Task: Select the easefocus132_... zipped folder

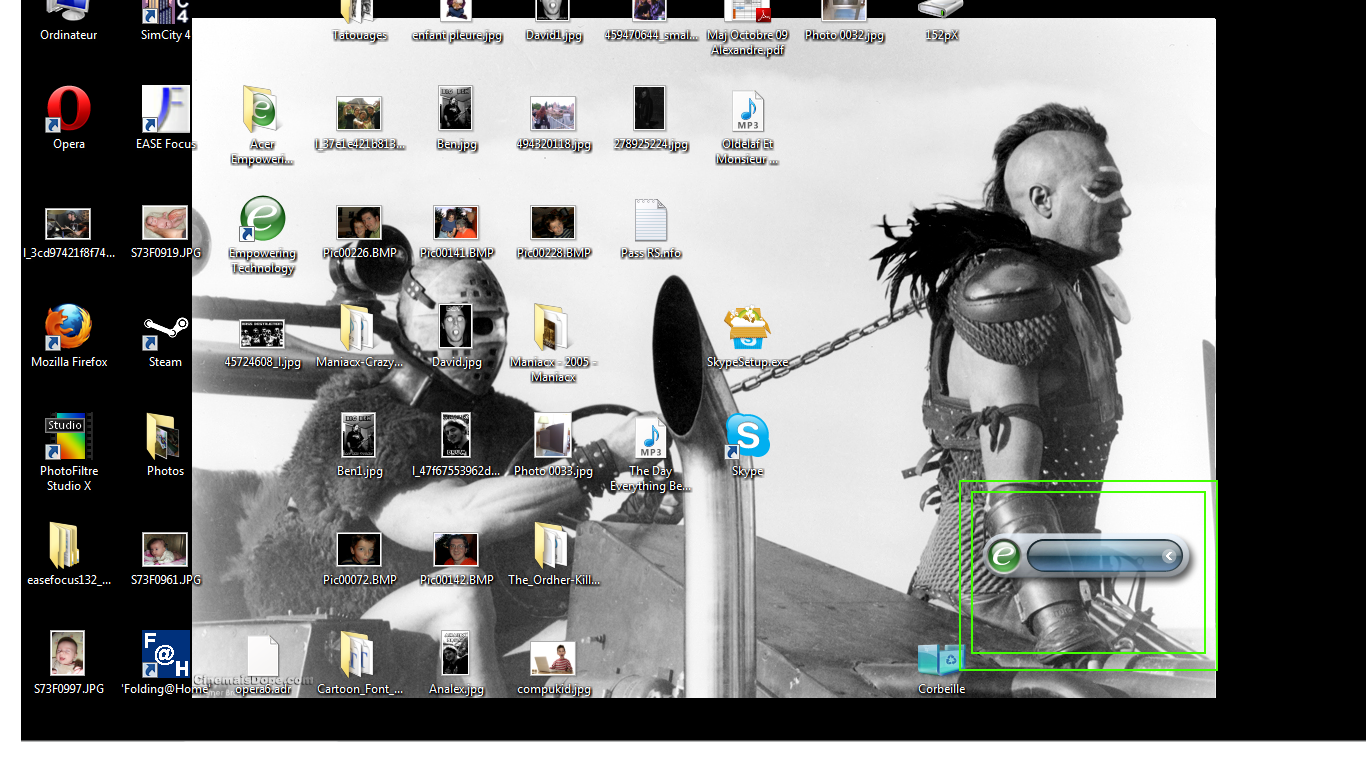Action: tap(66, 546)
